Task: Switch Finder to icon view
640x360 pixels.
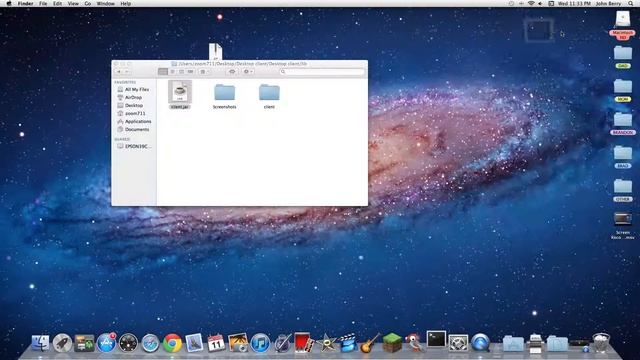Action: [163, 71]
